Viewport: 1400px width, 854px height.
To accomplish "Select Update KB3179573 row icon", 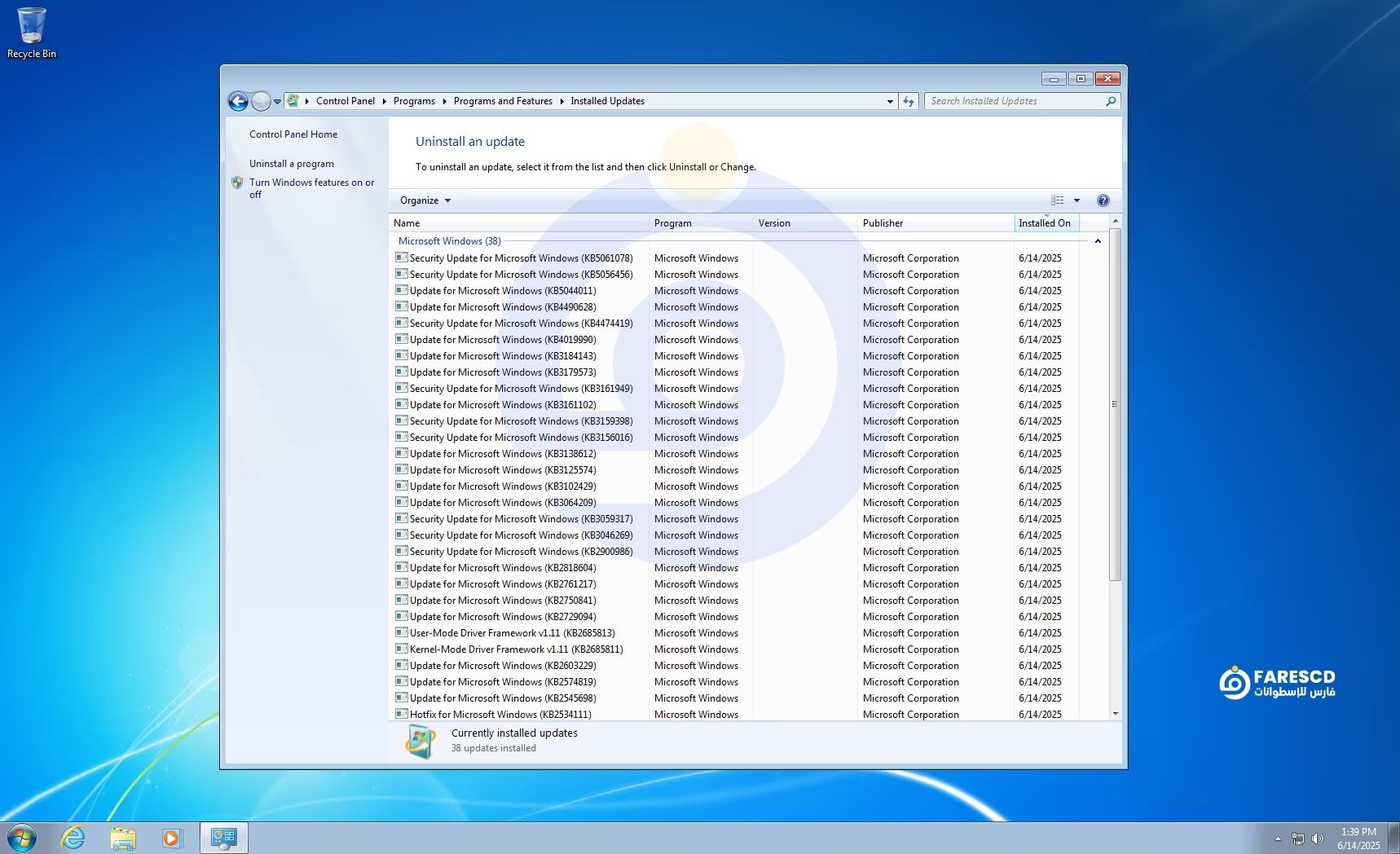I will (x=401, y=372).
